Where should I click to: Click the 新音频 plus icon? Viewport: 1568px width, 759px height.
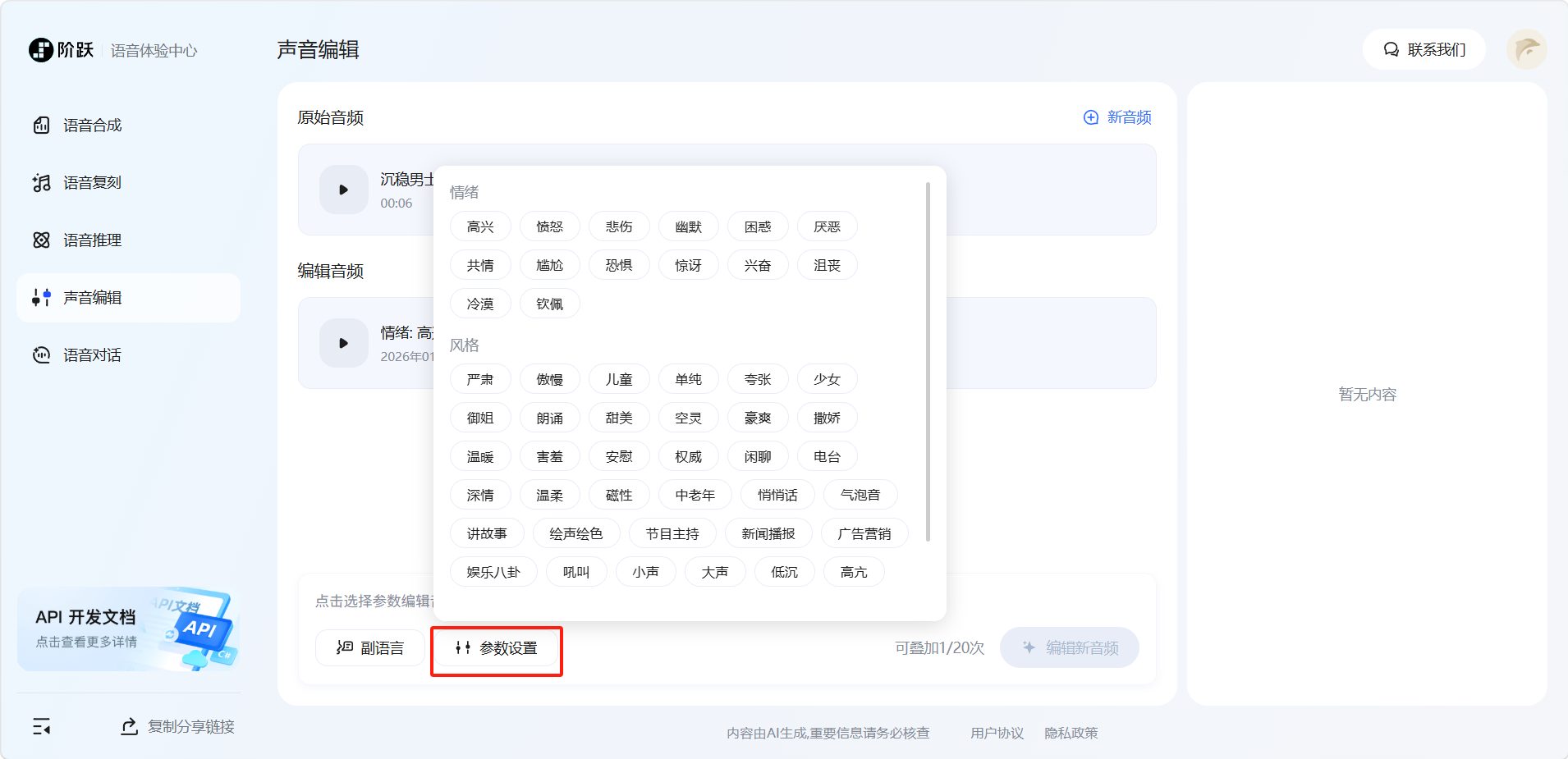pos(1091,117)
